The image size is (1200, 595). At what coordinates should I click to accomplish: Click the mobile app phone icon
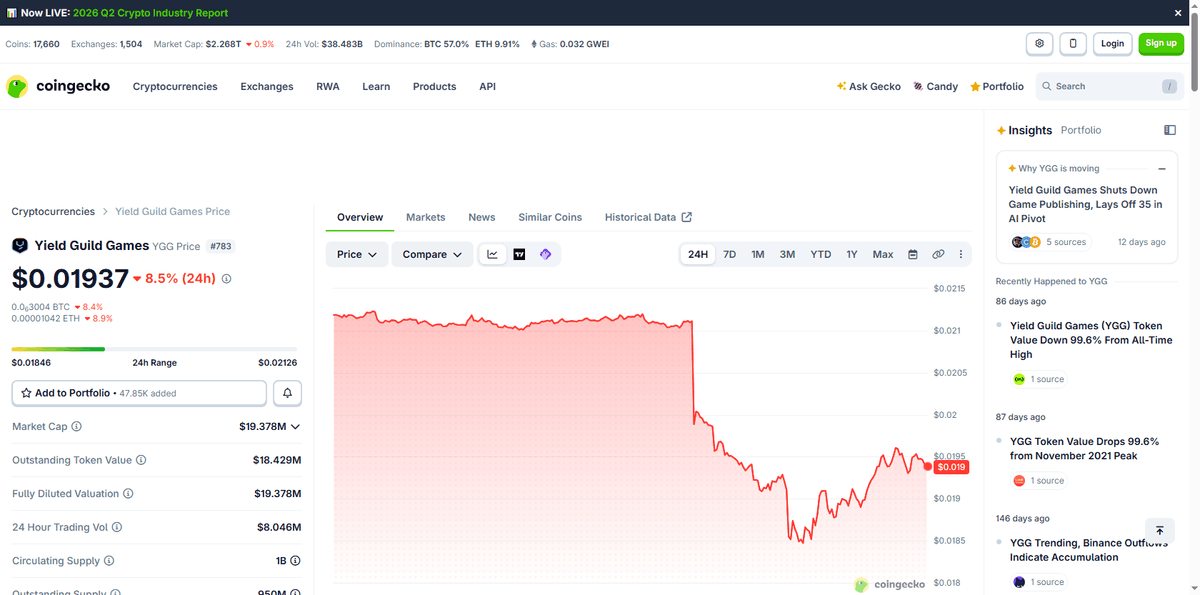point(1073,43)
